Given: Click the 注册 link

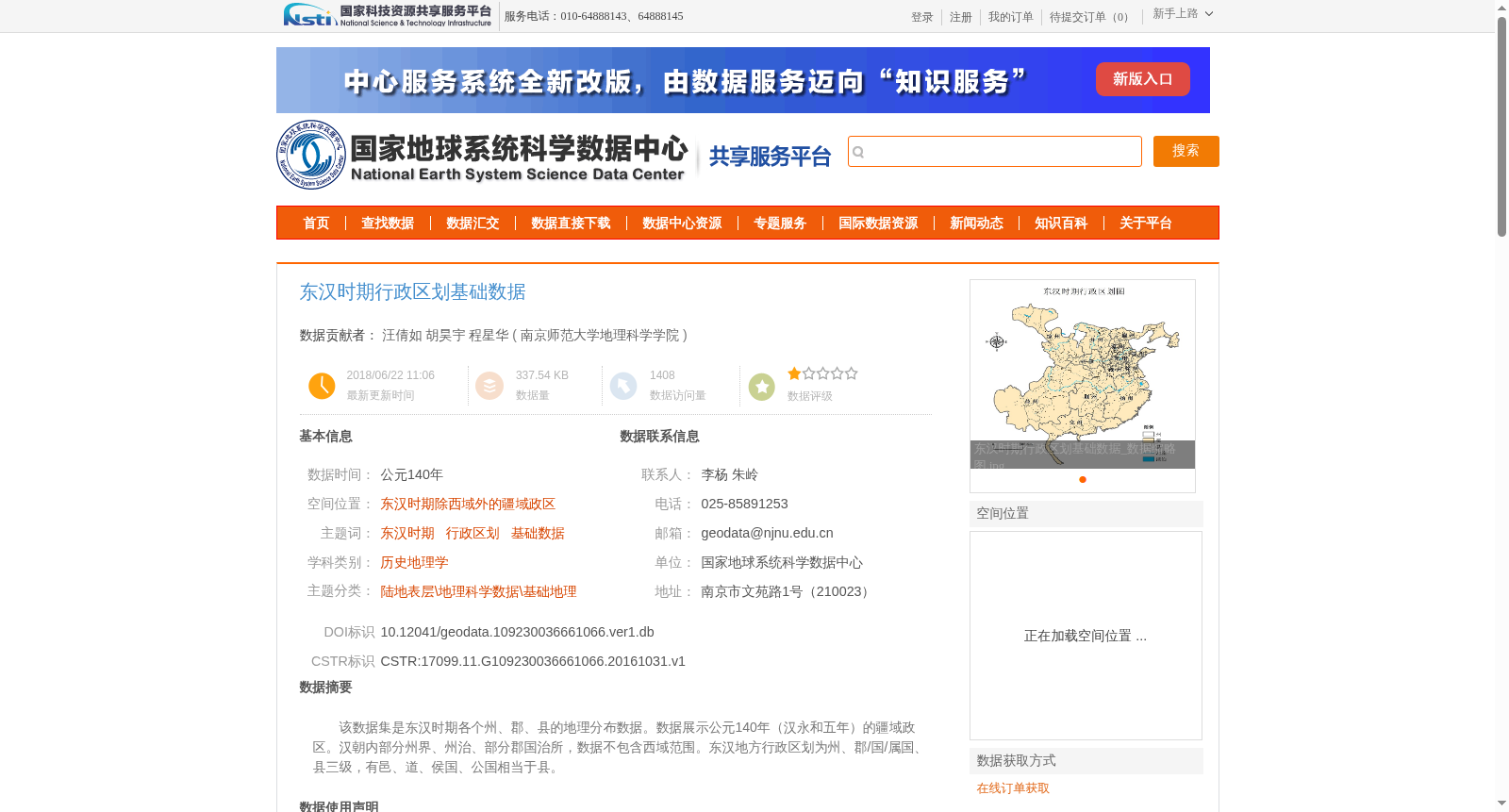Looking at the screenshot, I should (x=960, y=17).
